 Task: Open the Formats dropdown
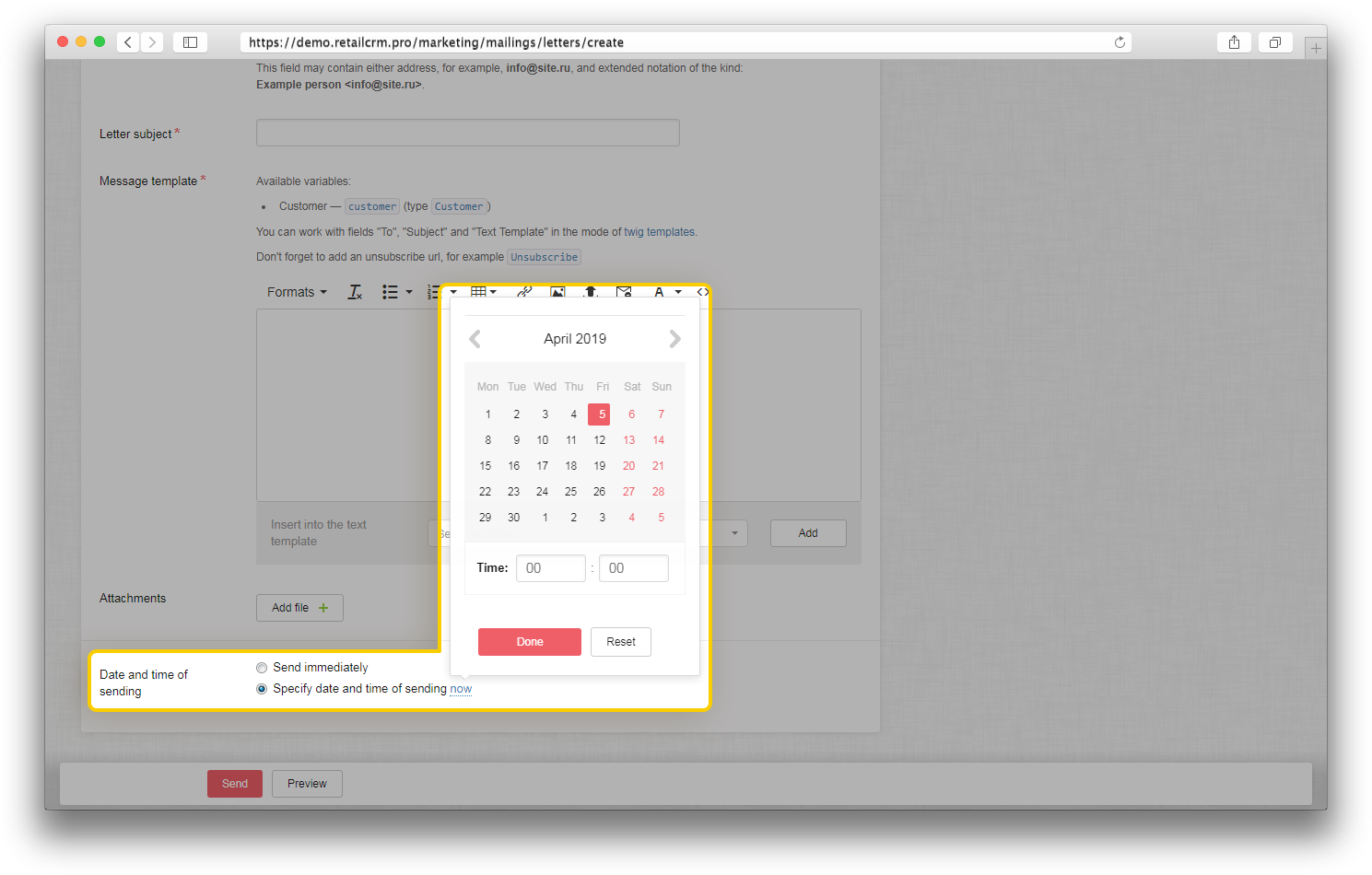pos(297,292)
